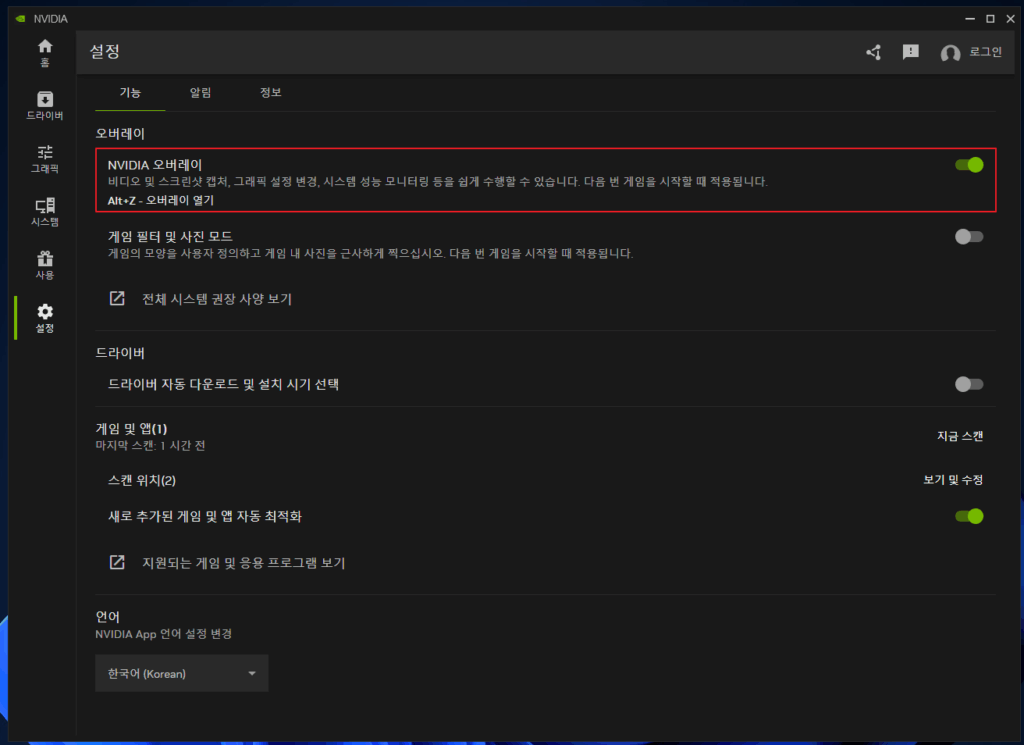
Task: Turn off 새로 추가된 게임 자동 최적화 toggle
Action: click(x=969, y=516)
